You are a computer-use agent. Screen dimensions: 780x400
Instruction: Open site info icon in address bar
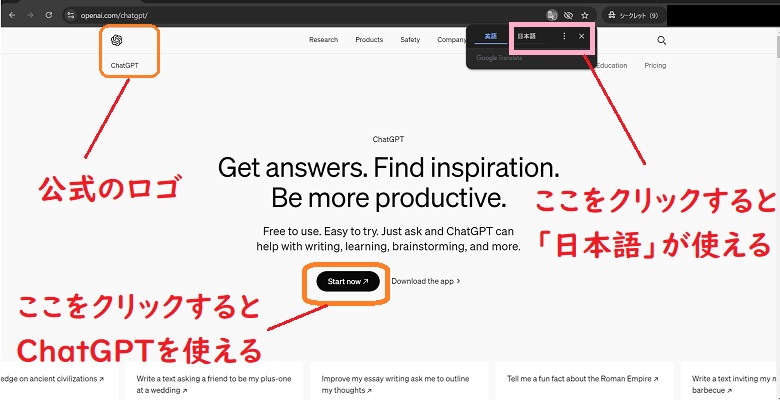click(x=71, y=15)
